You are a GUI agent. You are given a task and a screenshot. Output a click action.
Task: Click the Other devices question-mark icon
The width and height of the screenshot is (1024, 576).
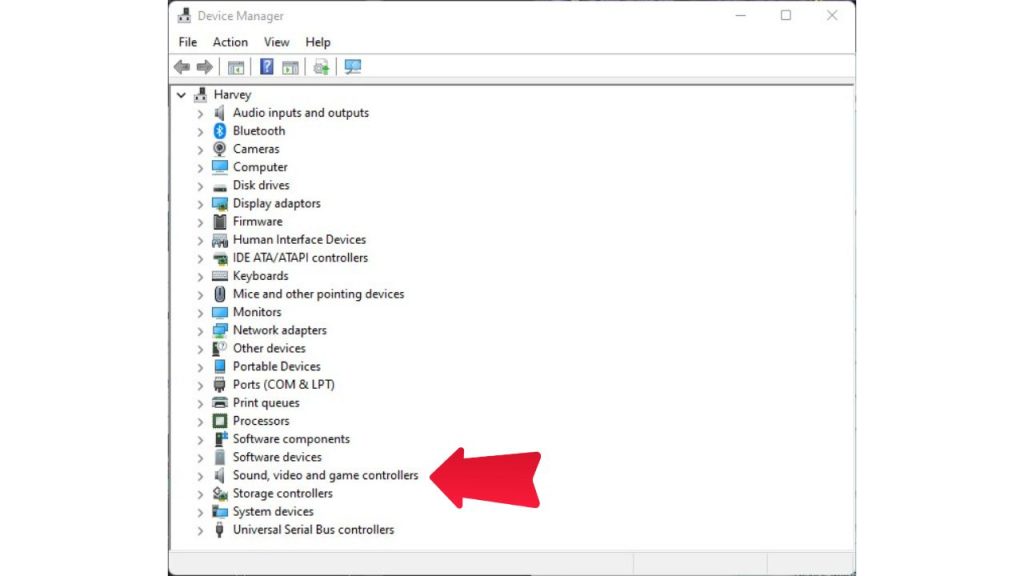220,348
